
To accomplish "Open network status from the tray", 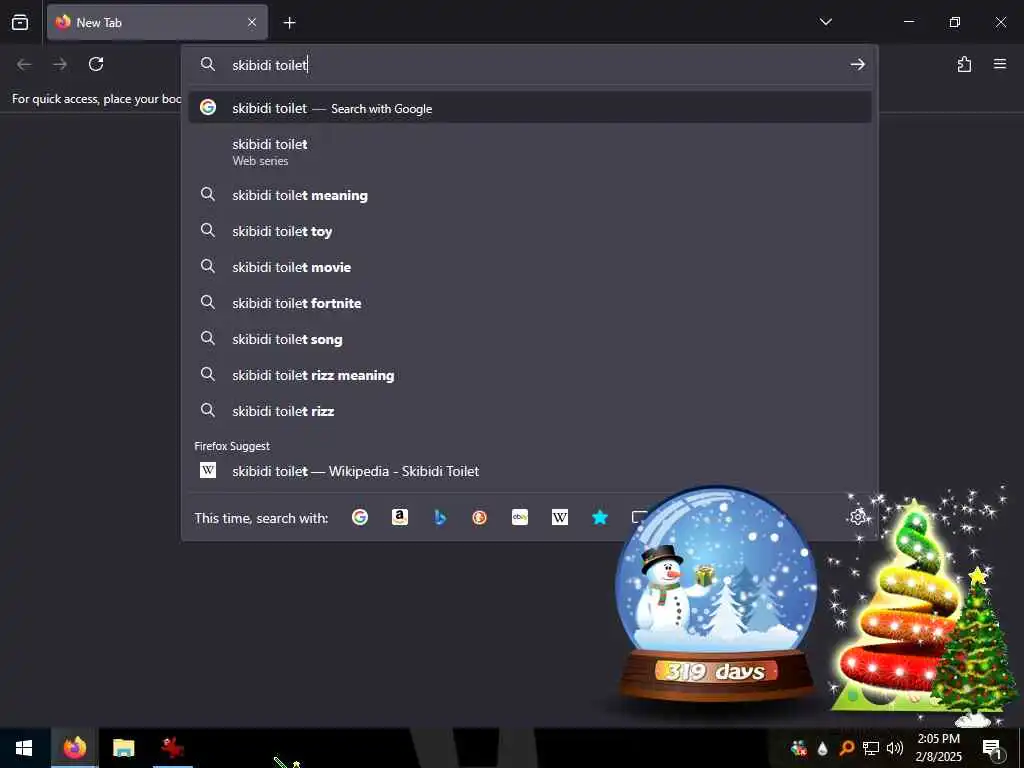I will point(871,748).
